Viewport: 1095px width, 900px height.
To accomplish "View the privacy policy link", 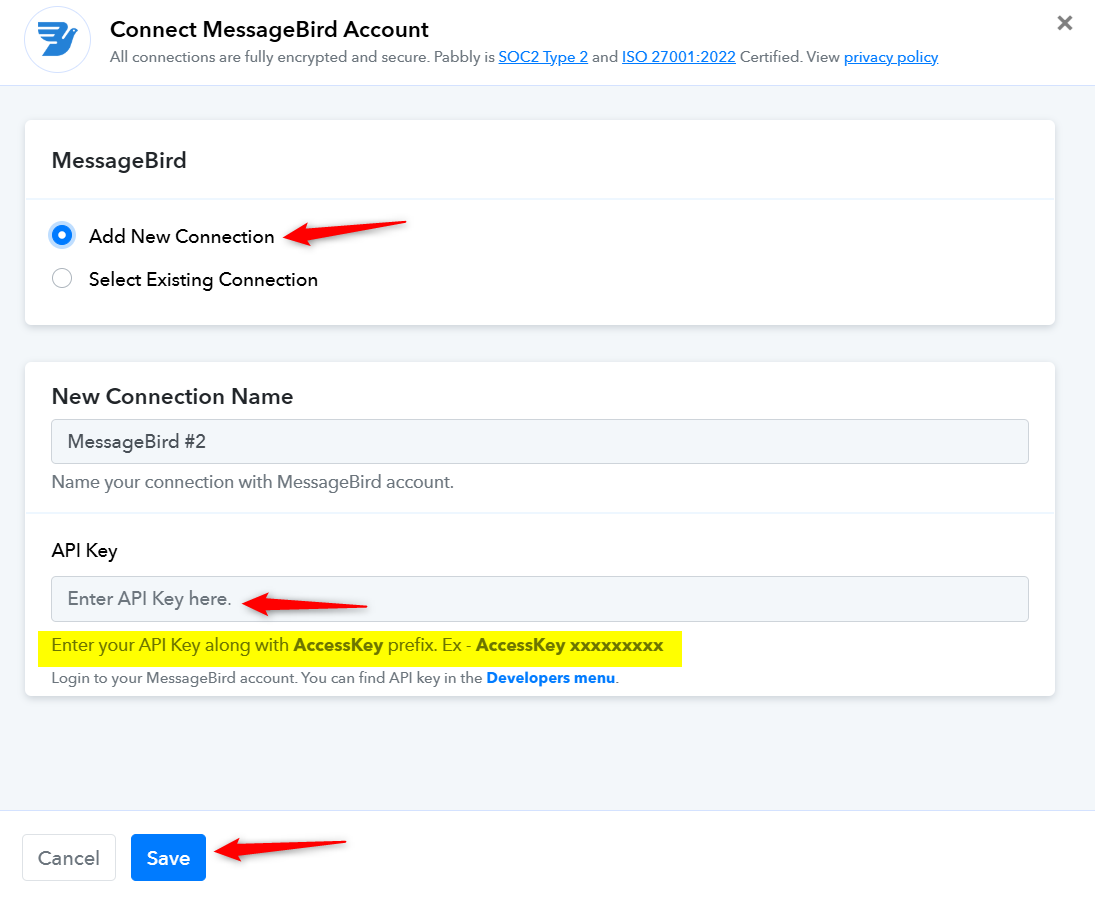I will (x=890, y=57).
